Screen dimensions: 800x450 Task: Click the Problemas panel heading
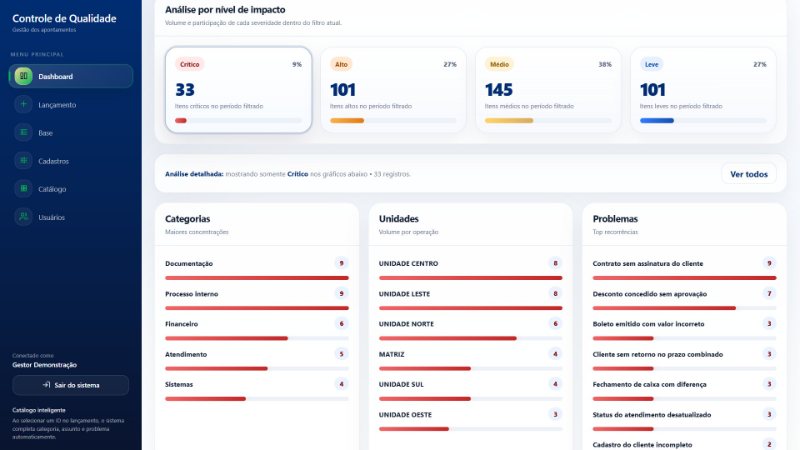point(615,218)
